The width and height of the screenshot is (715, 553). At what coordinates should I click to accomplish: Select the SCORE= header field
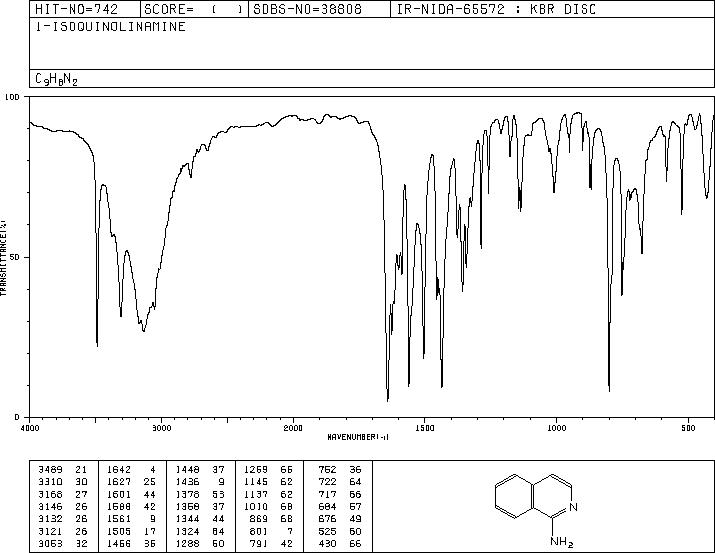193,9
